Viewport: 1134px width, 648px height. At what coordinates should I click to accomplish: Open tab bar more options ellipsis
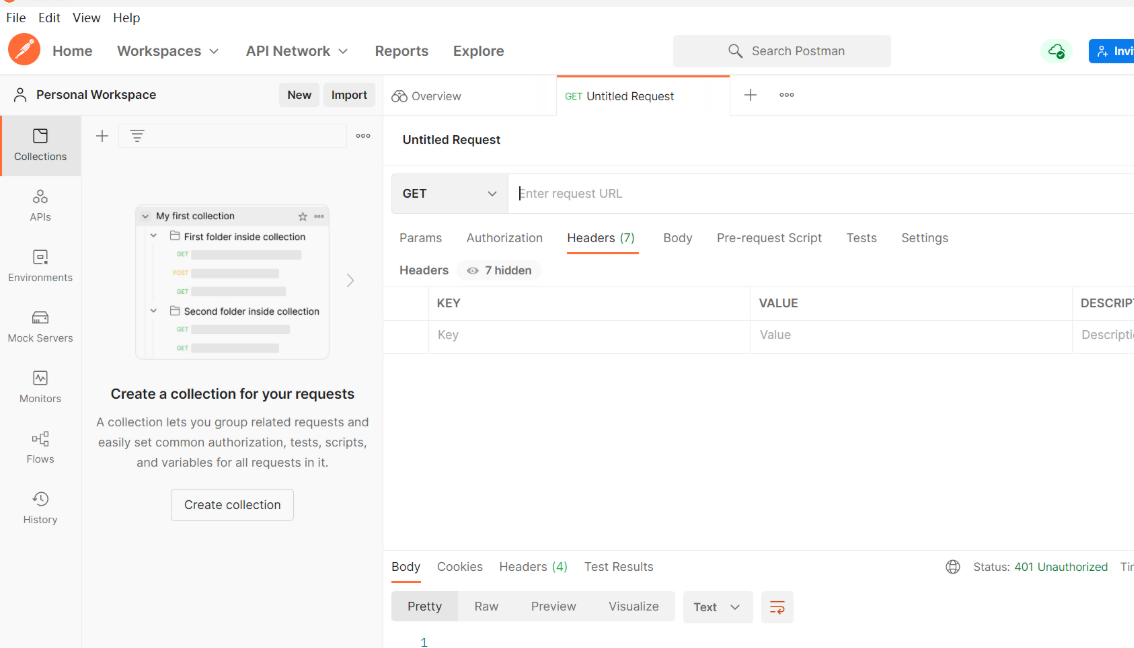[787, 95]
